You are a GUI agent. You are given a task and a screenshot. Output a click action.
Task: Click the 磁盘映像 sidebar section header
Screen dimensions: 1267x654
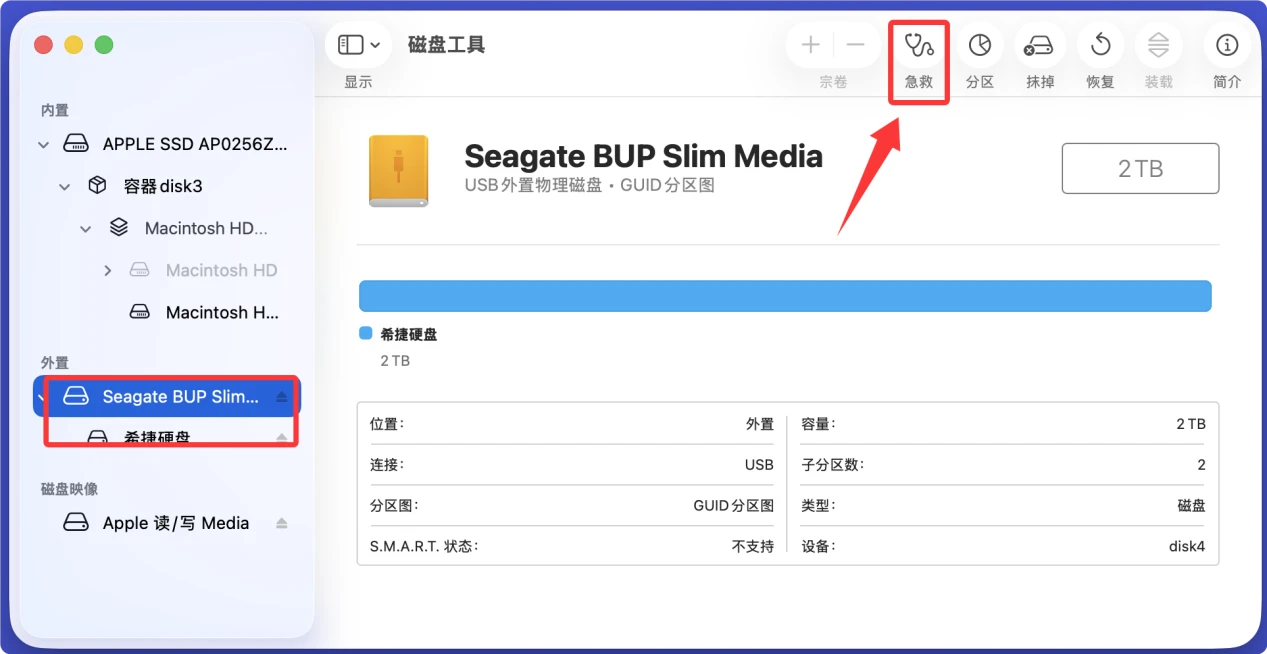pyautogui.click(x=69, y=489)
